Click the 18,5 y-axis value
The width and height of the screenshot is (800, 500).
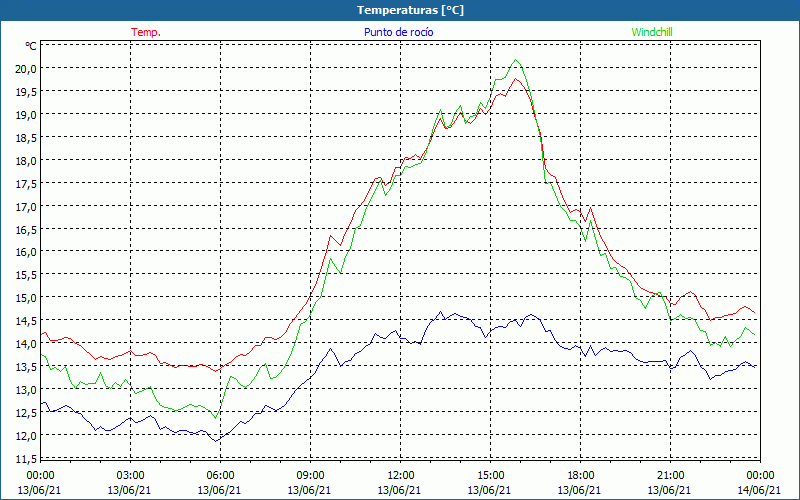click(x=26, y=138)
